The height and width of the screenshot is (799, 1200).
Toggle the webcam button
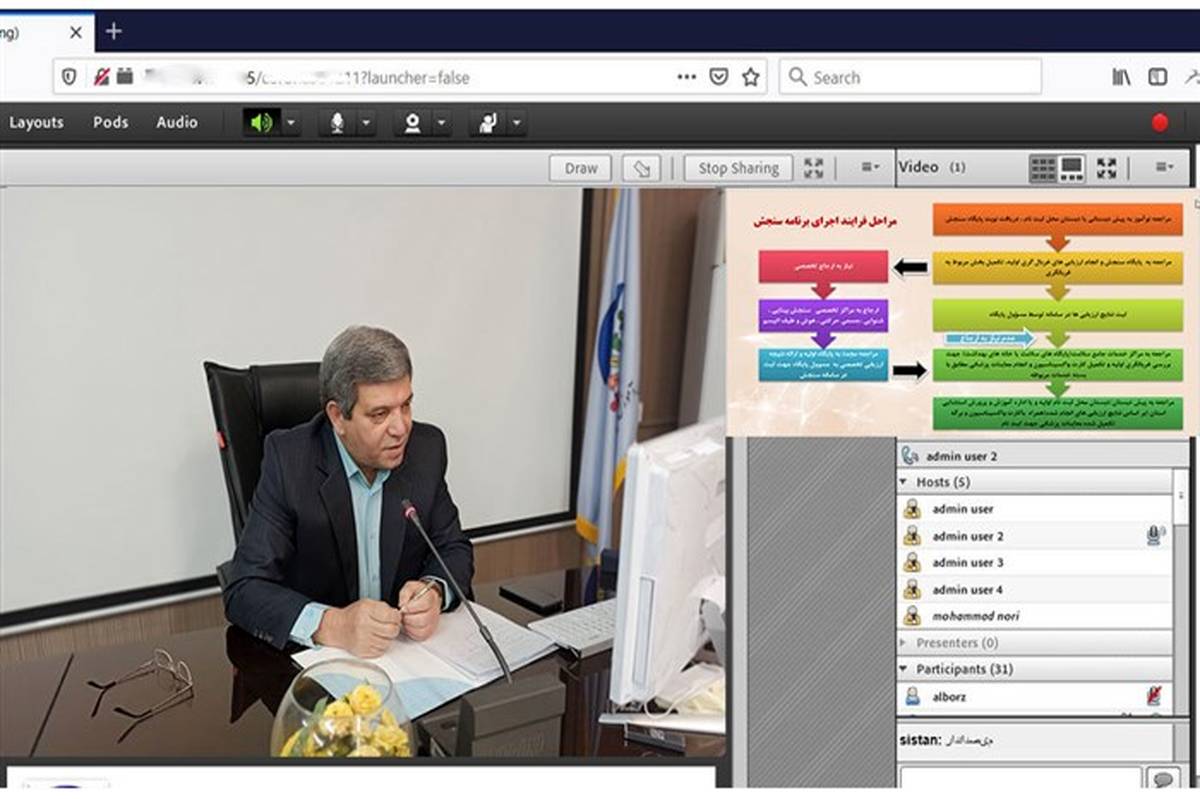click(x=412, y=123)
